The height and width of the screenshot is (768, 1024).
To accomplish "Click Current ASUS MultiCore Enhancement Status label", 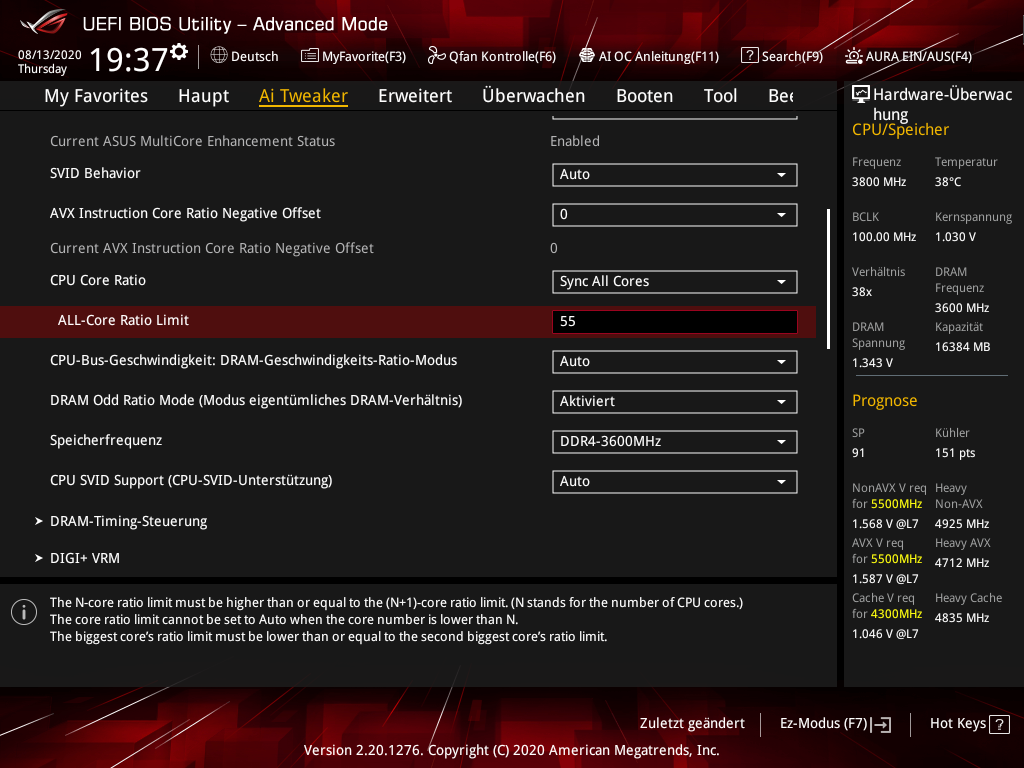I will (x=193, y=141).
